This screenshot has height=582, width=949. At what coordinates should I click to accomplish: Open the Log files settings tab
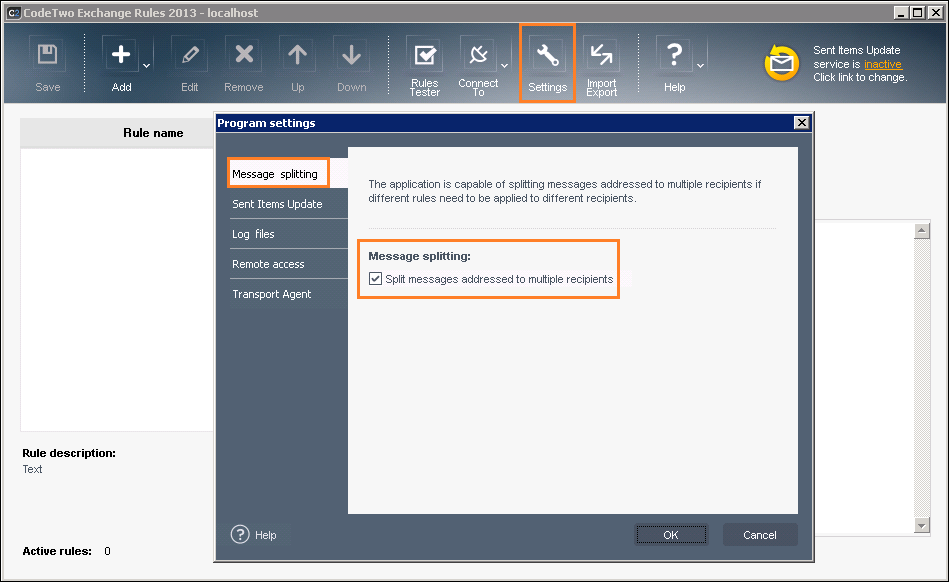point(288,234)
